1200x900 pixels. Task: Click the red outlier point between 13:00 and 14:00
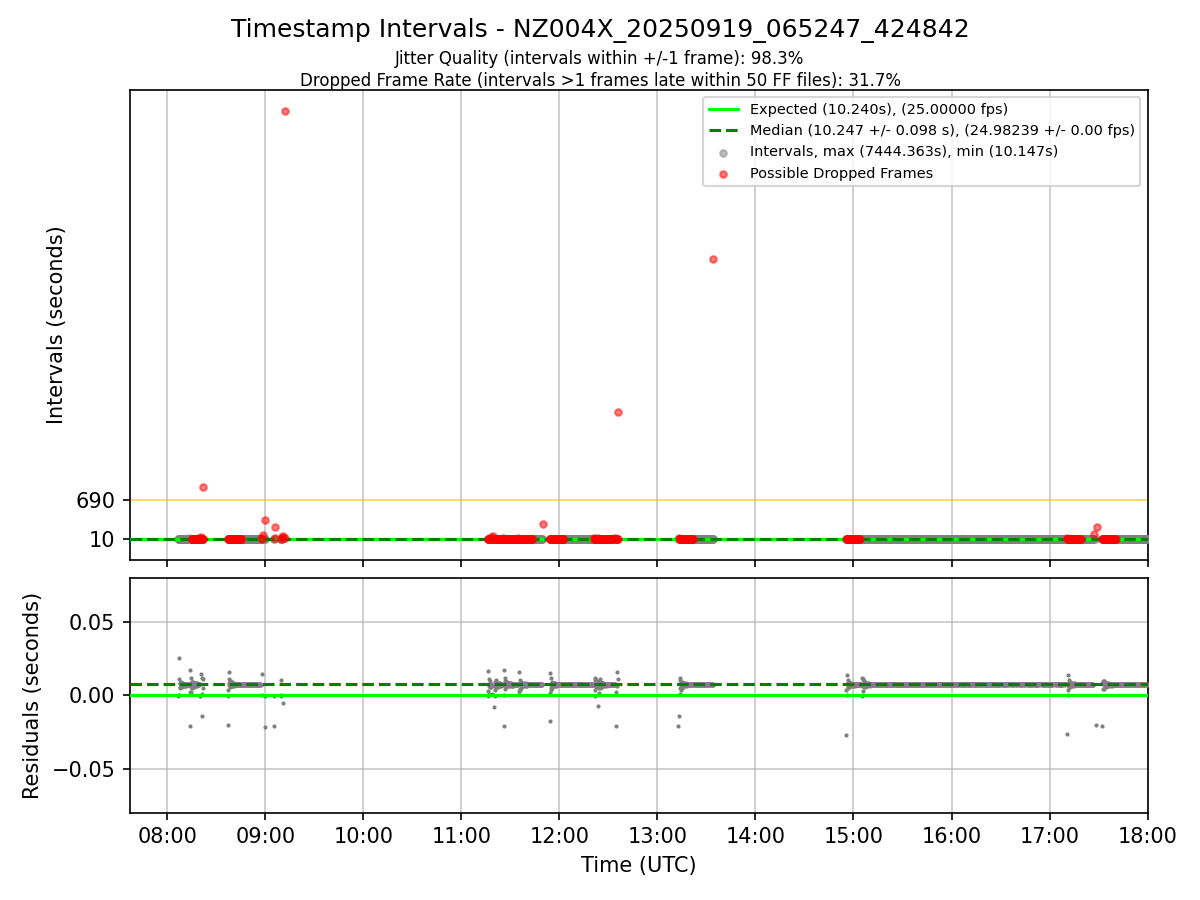click(x=713, y=259)
